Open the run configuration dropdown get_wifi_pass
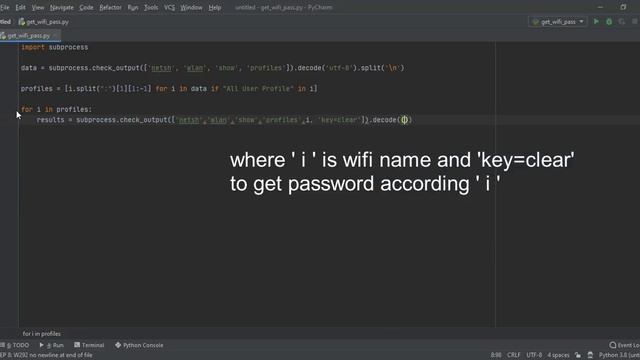 tap(558, 22)
